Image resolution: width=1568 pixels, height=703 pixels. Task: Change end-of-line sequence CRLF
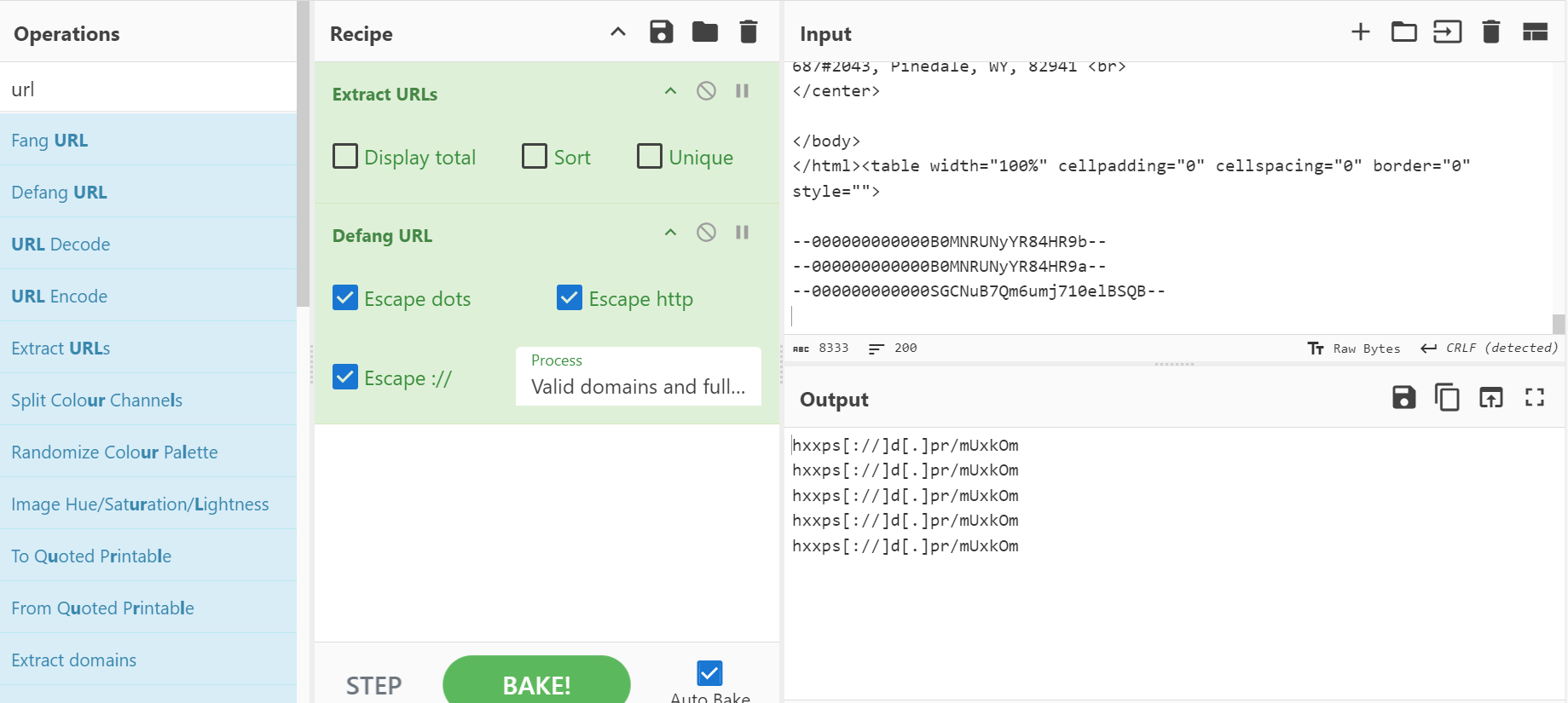click(x=1489, y=348)
